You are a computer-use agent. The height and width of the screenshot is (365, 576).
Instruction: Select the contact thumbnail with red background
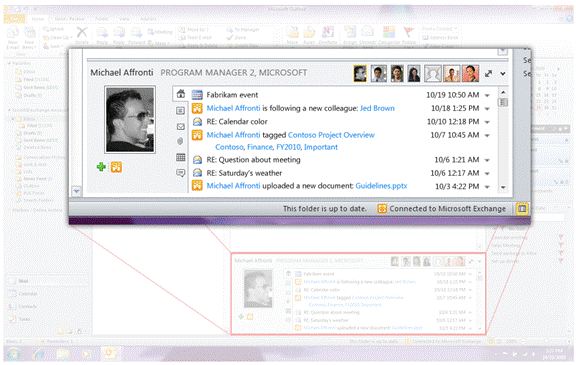pyautogui.click(x=471, y=73)
